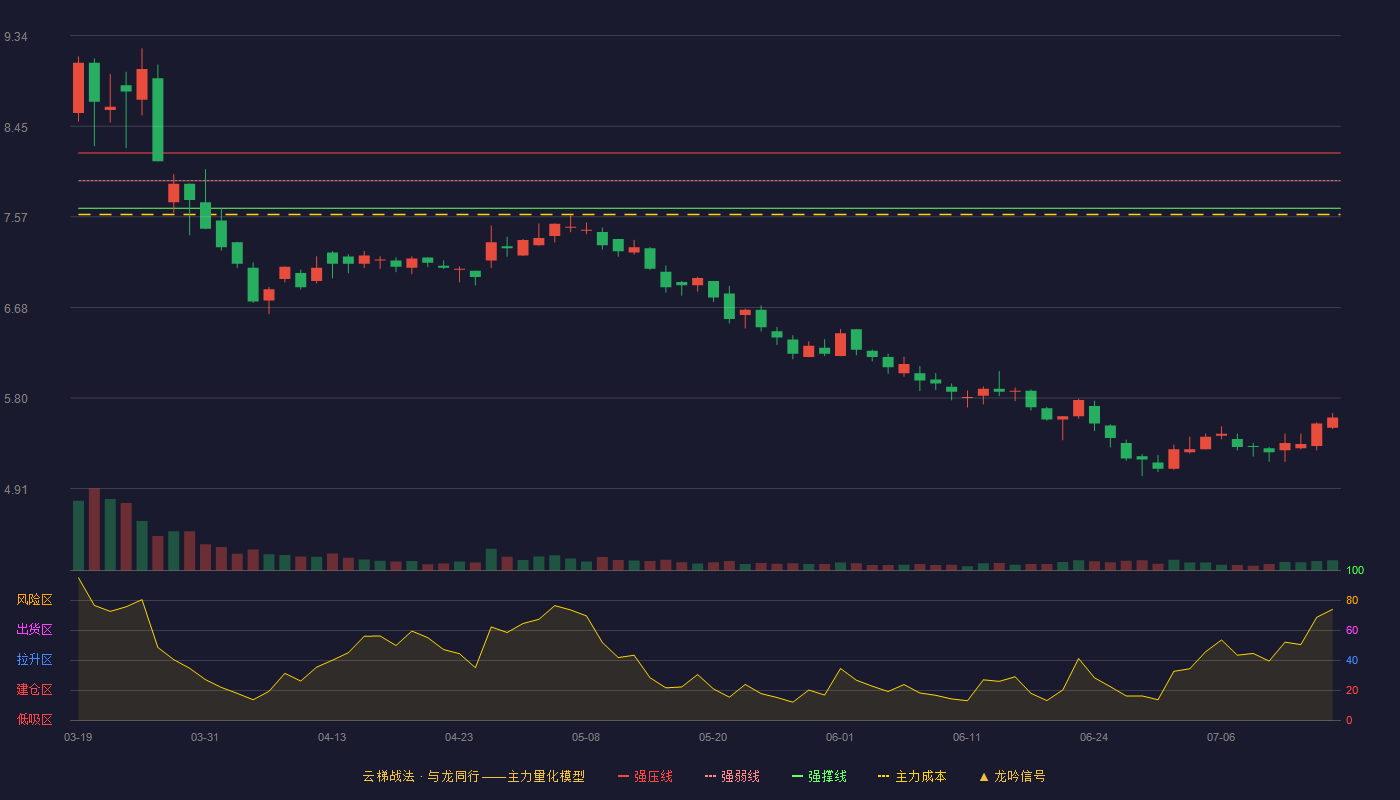Click the tallest red volume bar
Screen dimensions: 1400x800
(94, 530)
